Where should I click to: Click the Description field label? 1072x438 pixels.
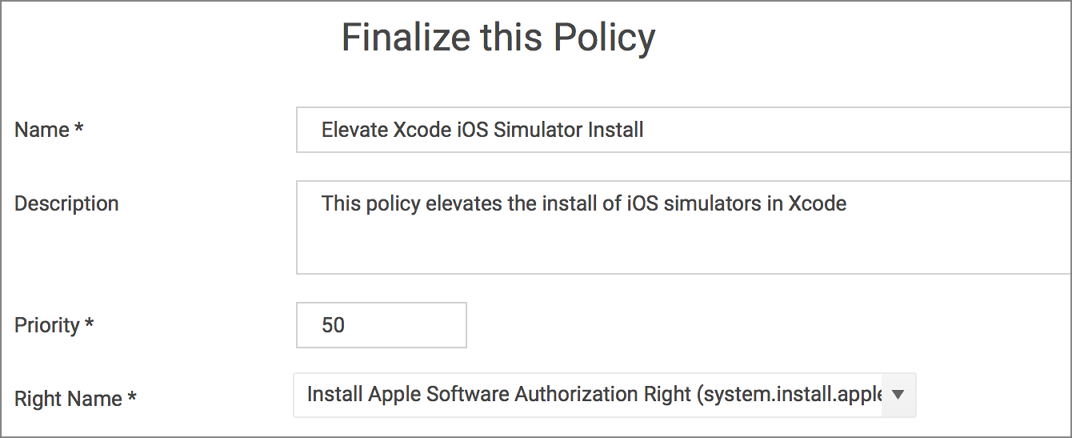[66, 204]
